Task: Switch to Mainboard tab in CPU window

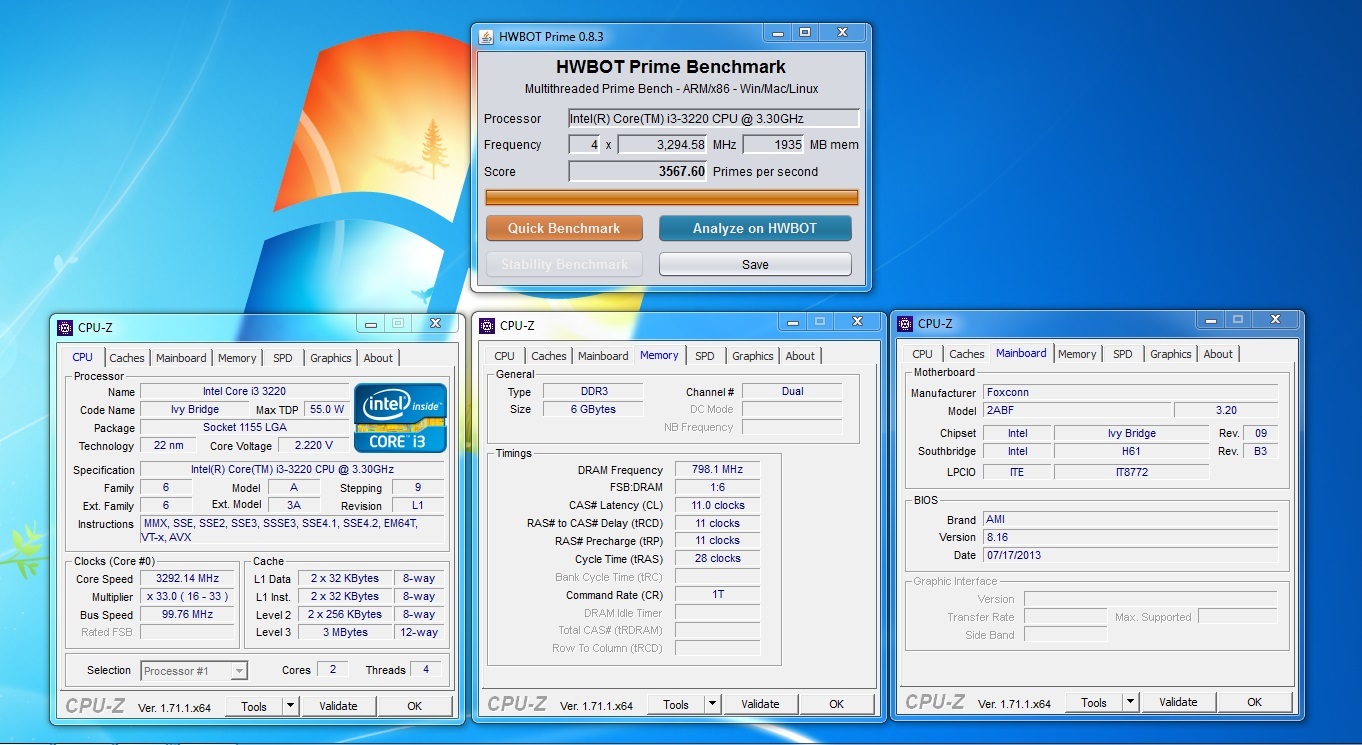Action: pyautogui.click(x=181, y=358)
